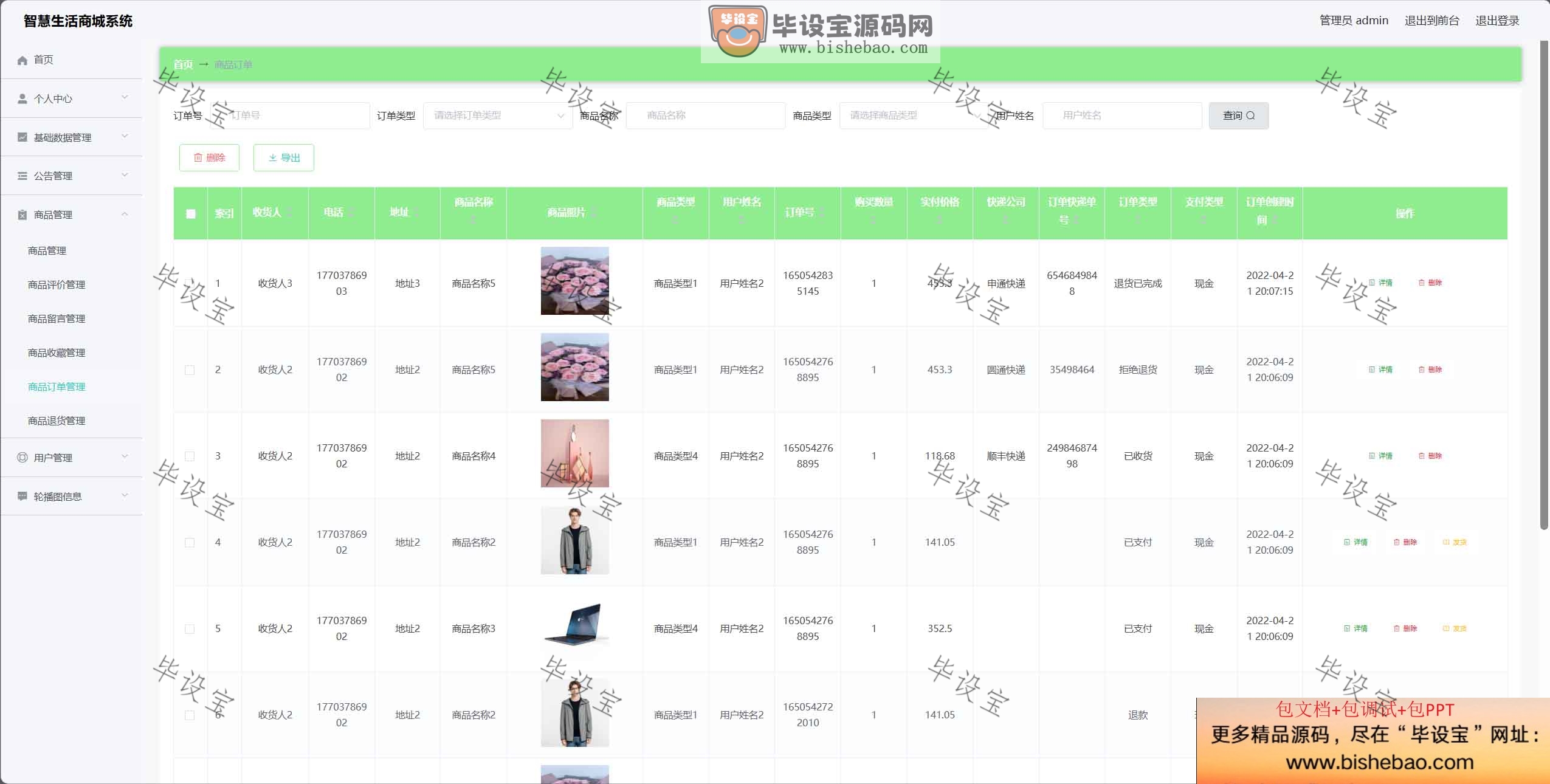Check the checkbox for row 6 (退款 order)

[190, 715]
